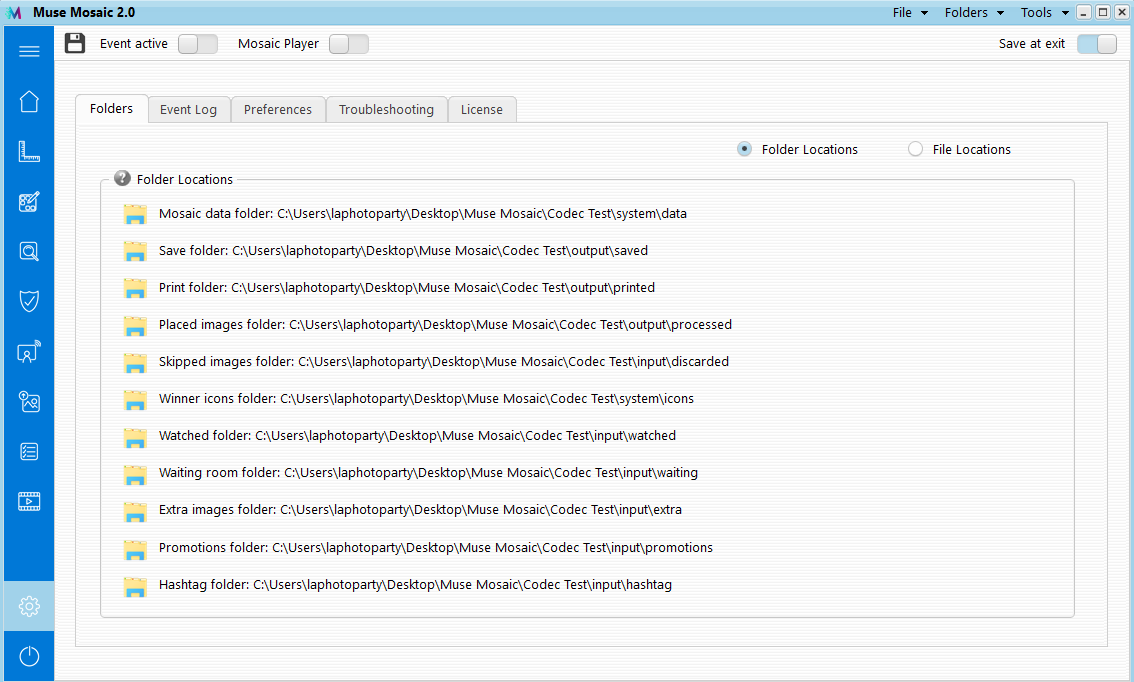Open the photo images sidebar icon
1134x682 pixels.
(x=29, y=401)
